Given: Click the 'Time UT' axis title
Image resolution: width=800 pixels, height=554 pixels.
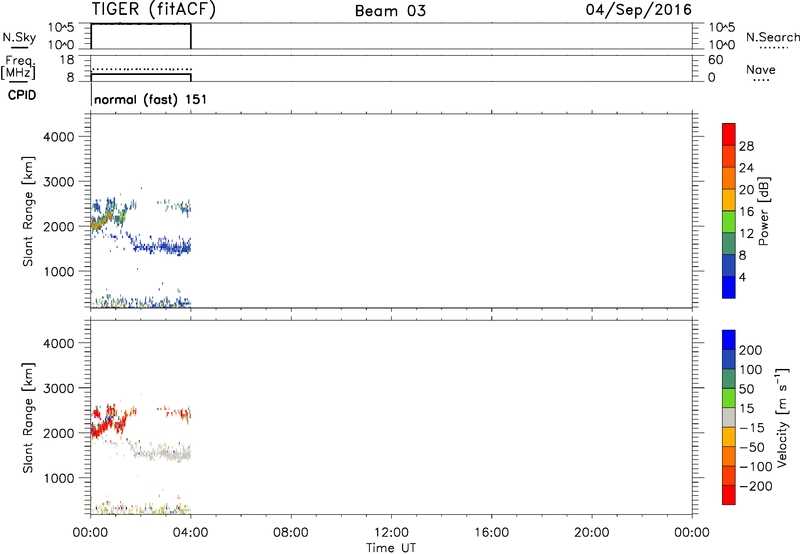Looking at the screenshot, I should (391, 548).
